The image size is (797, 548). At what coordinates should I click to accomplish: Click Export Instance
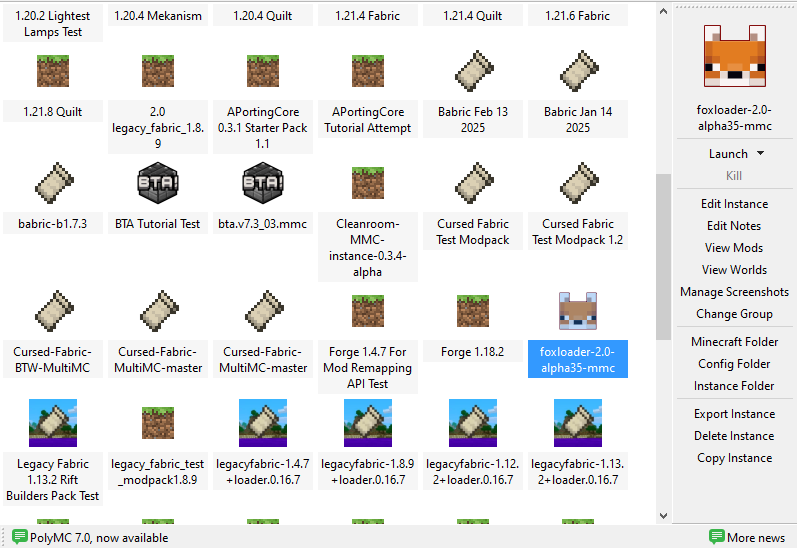pos(734,414)
